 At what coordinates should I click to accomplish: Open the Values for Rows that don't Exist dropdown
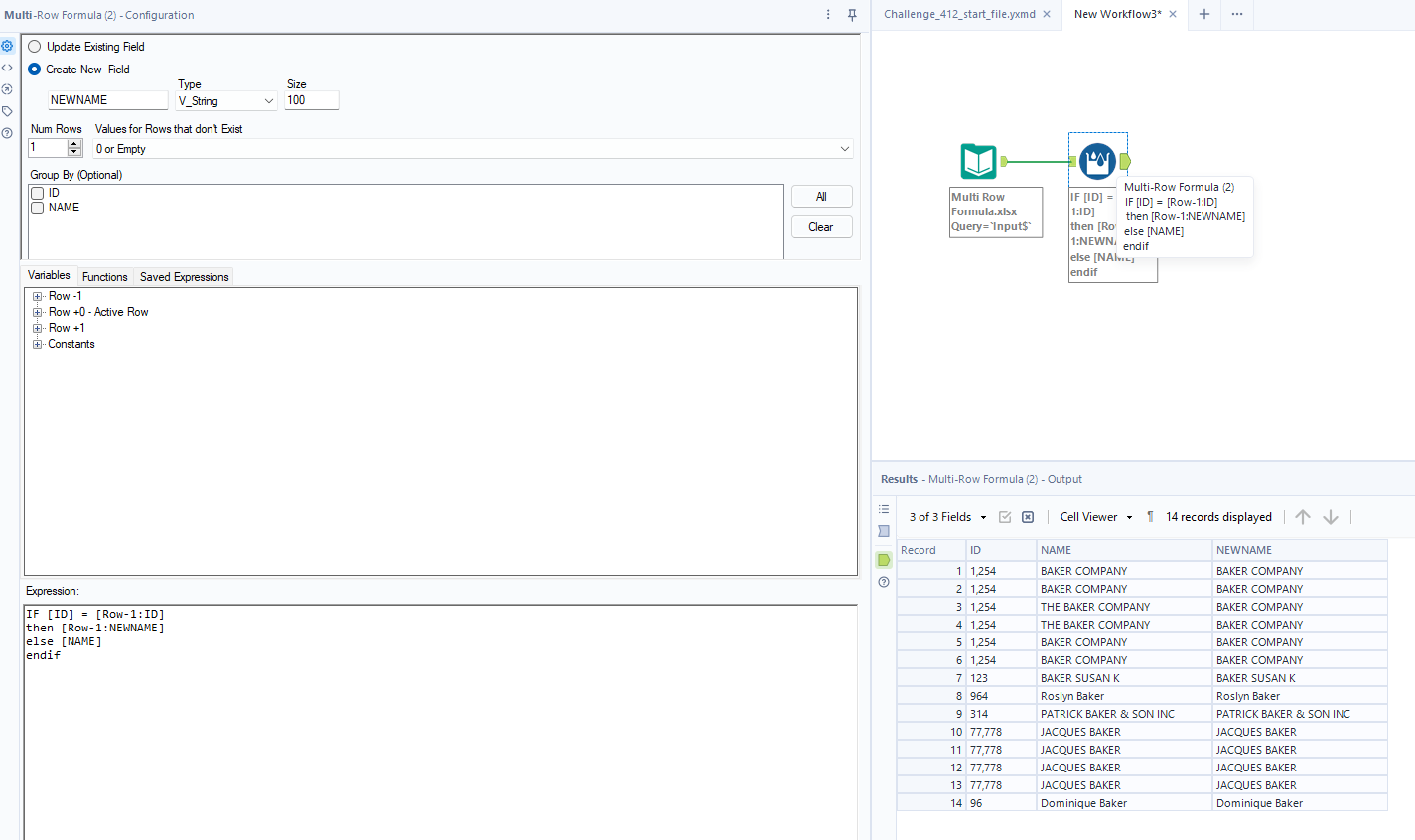[x=844, y=148]
